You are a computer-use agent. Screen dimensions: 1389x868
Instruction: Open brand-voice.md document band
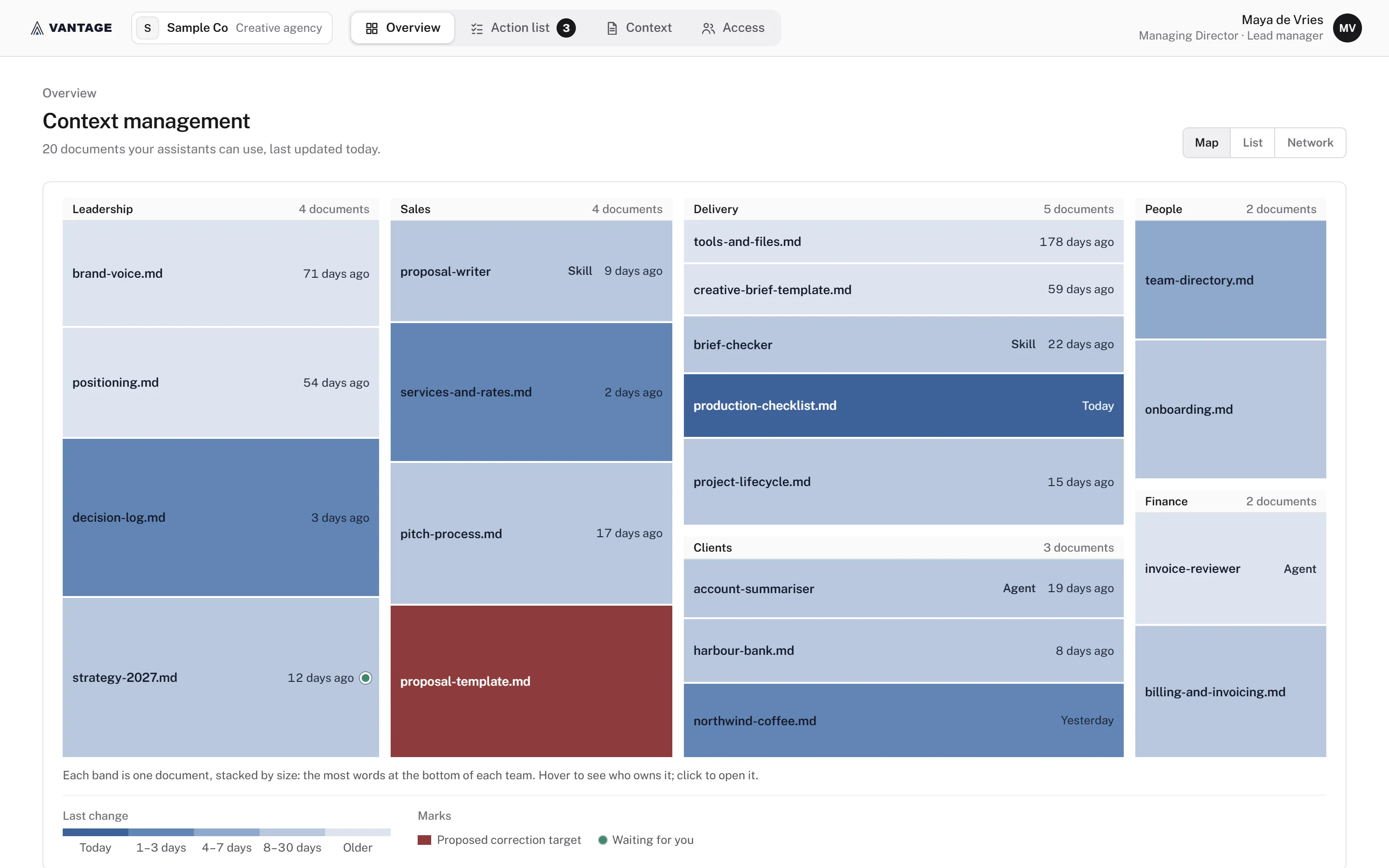click(x=220, y=274)
